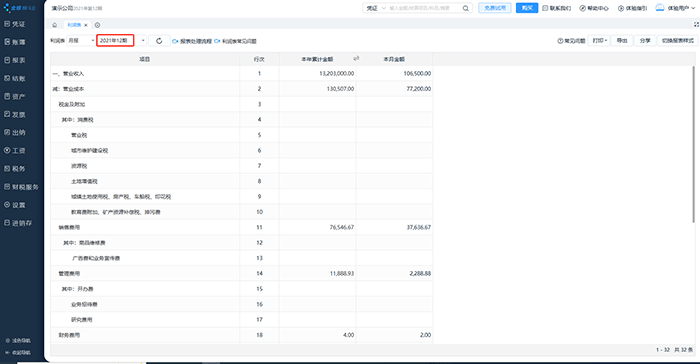700x364 pixels.
Task: Open 体验指引 in the top bar
Action: tap(633, 8)
